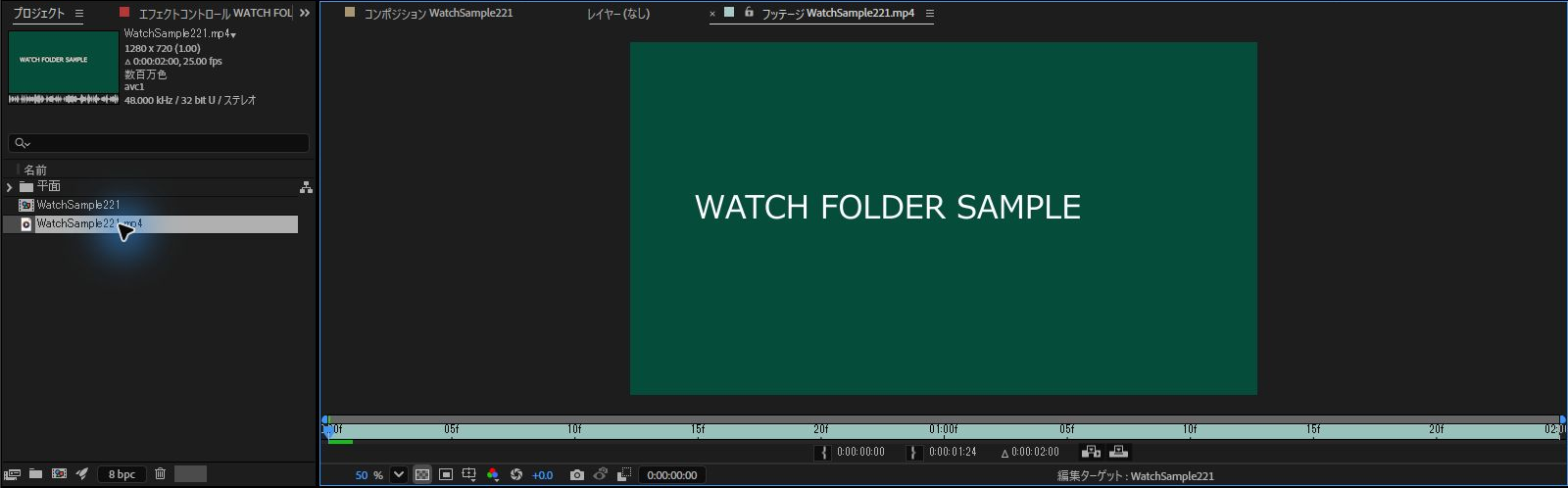Click the Effect Controls red label square

pos(123,13)
